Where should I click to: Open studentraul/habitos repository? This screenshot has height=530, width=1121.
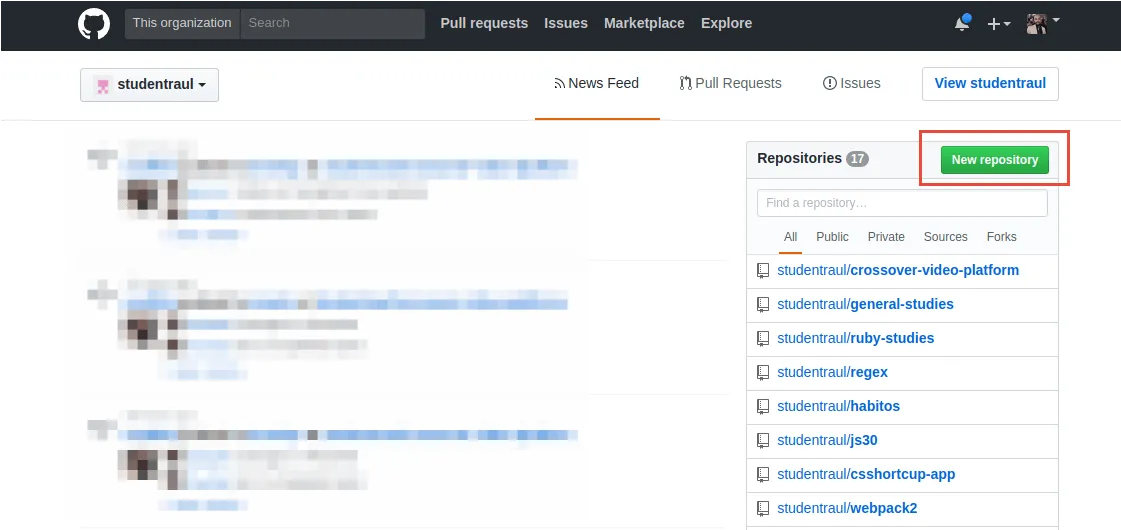tap(839, 406)
